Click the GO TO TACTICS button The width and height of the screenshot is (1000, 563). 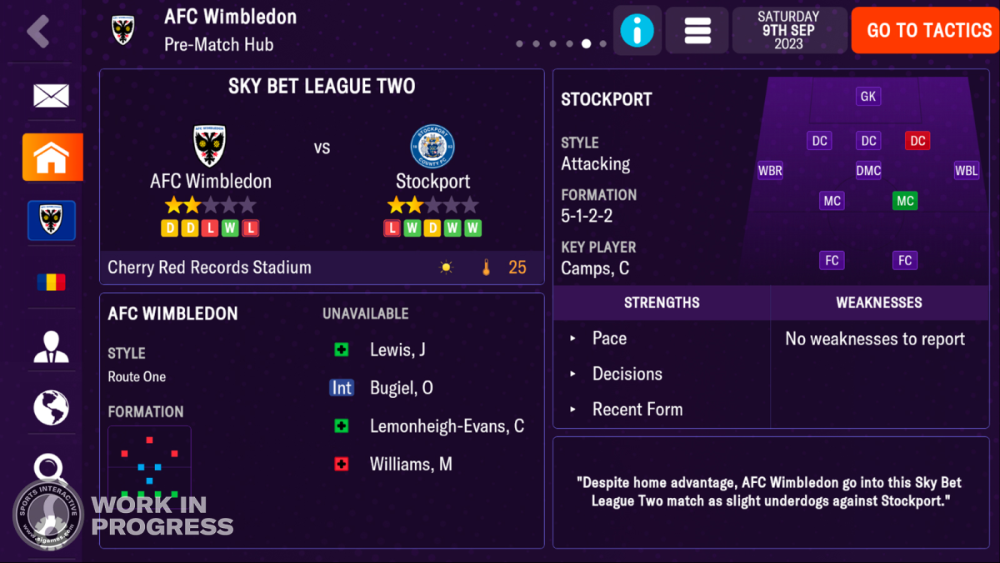925,31
